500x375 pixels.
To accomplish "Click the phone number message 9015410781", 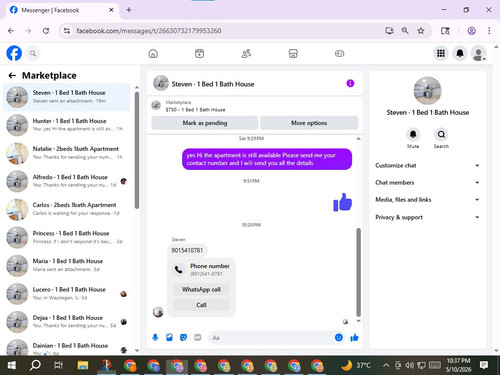I will coord(187,250).
